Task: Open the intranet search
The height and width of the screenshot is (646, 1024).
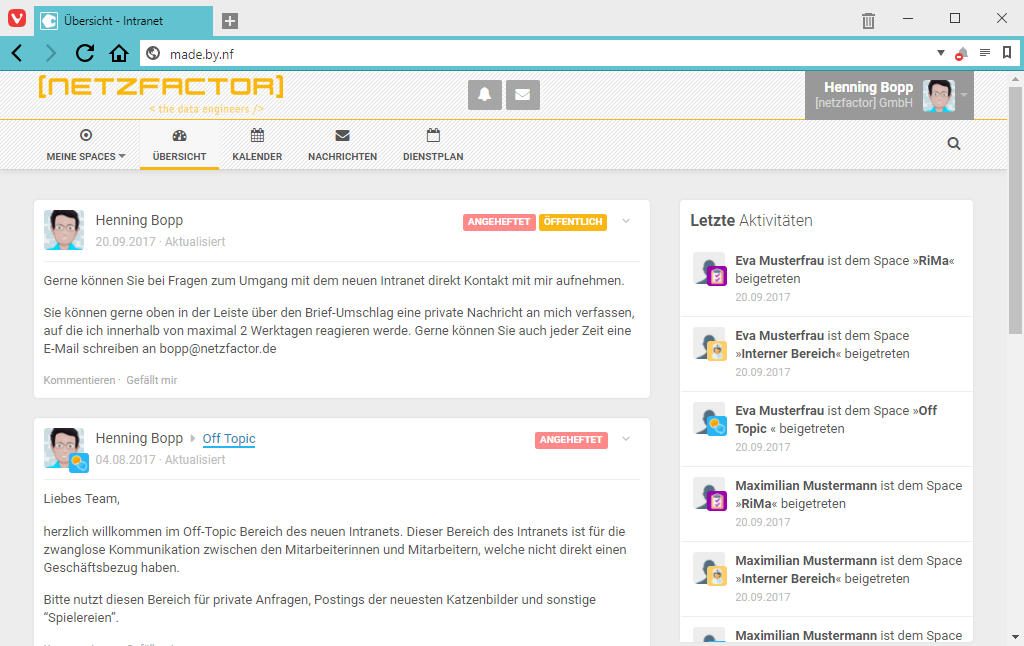Action: (x=953, y=144)
